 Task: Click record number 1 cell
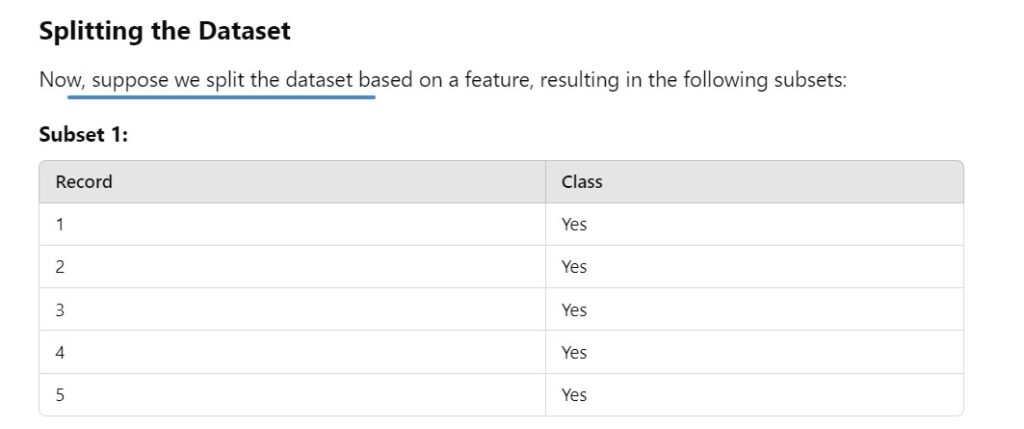60,225
